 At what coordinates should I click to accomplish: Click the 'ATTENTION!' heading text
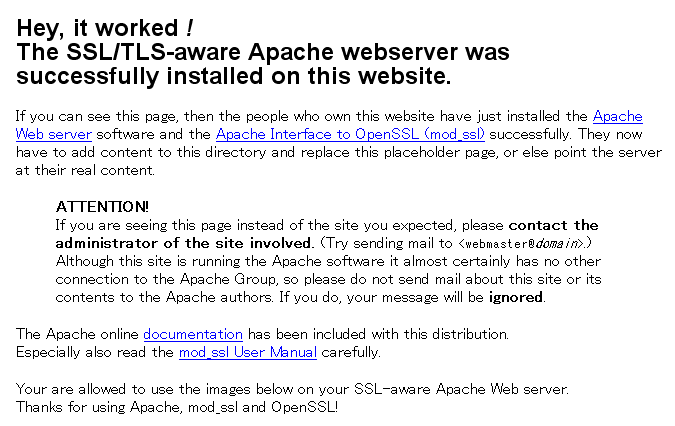tap(102, 207)
